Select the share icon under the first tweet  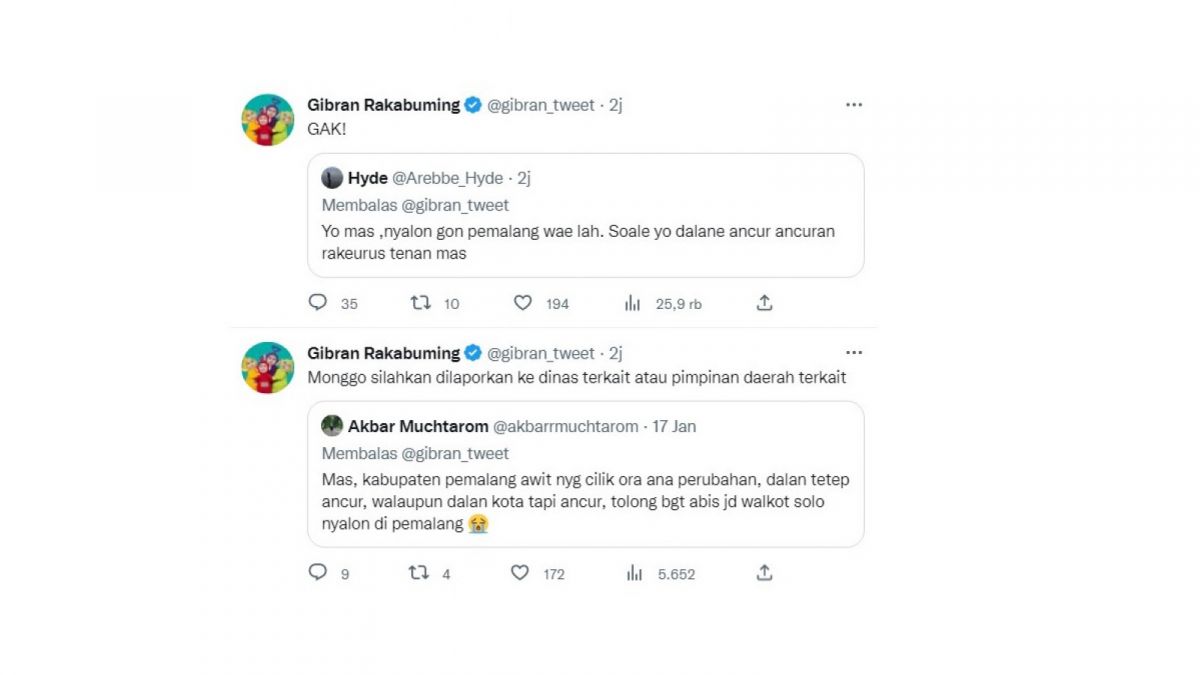pos(764,302)
